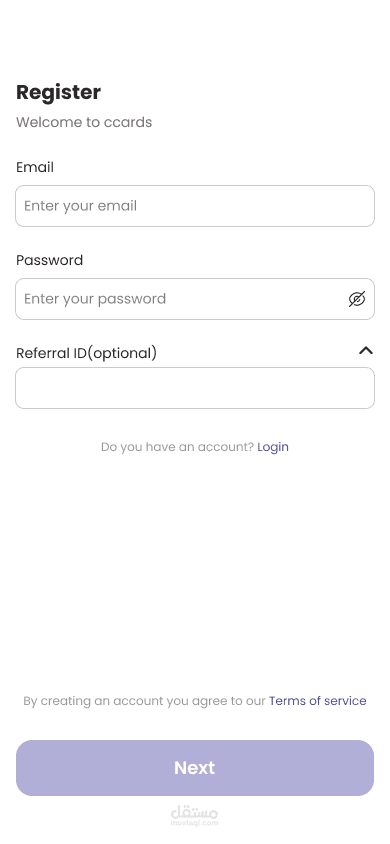Show the typed password via the eye icon

[357, 299]
